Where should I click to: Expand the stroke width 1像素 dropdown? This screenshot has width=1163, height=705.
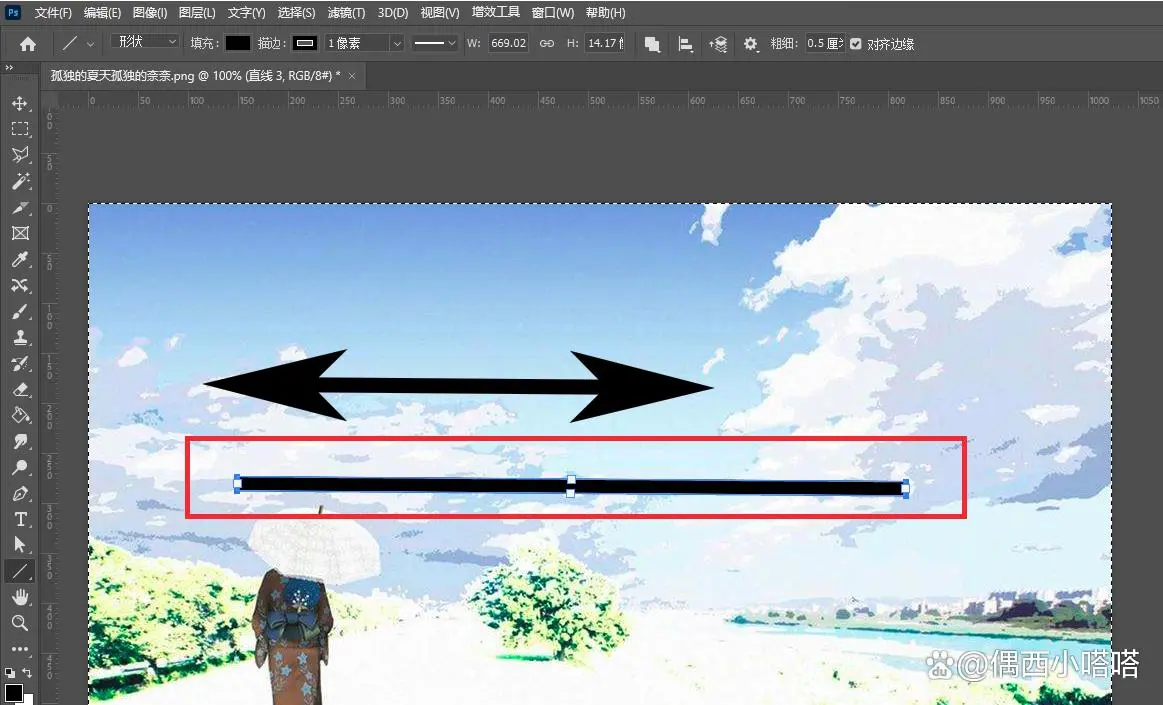[x=397, y=44]
